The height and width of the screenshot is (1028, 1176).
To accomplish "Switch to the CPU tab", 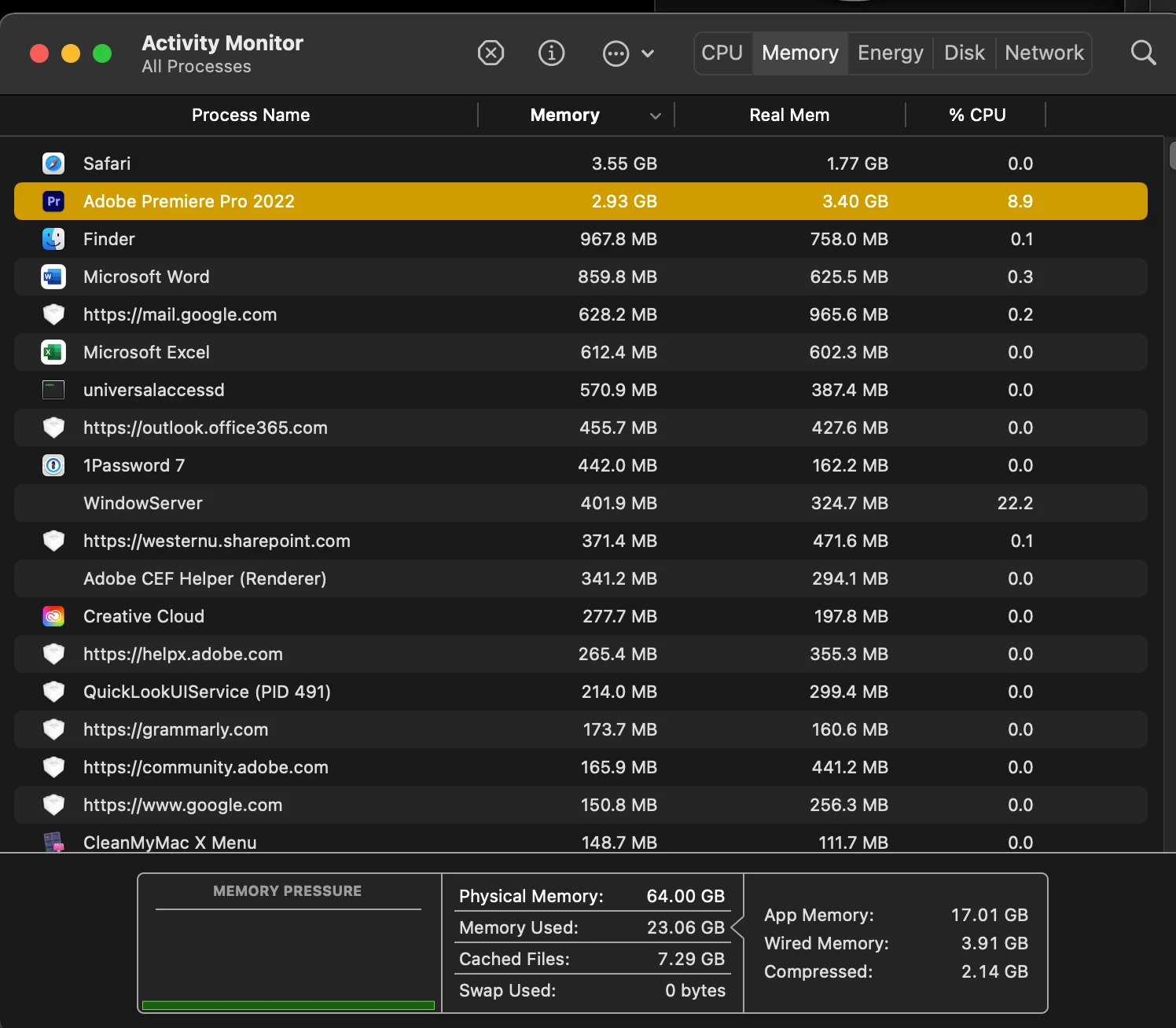I will (722, 53).
